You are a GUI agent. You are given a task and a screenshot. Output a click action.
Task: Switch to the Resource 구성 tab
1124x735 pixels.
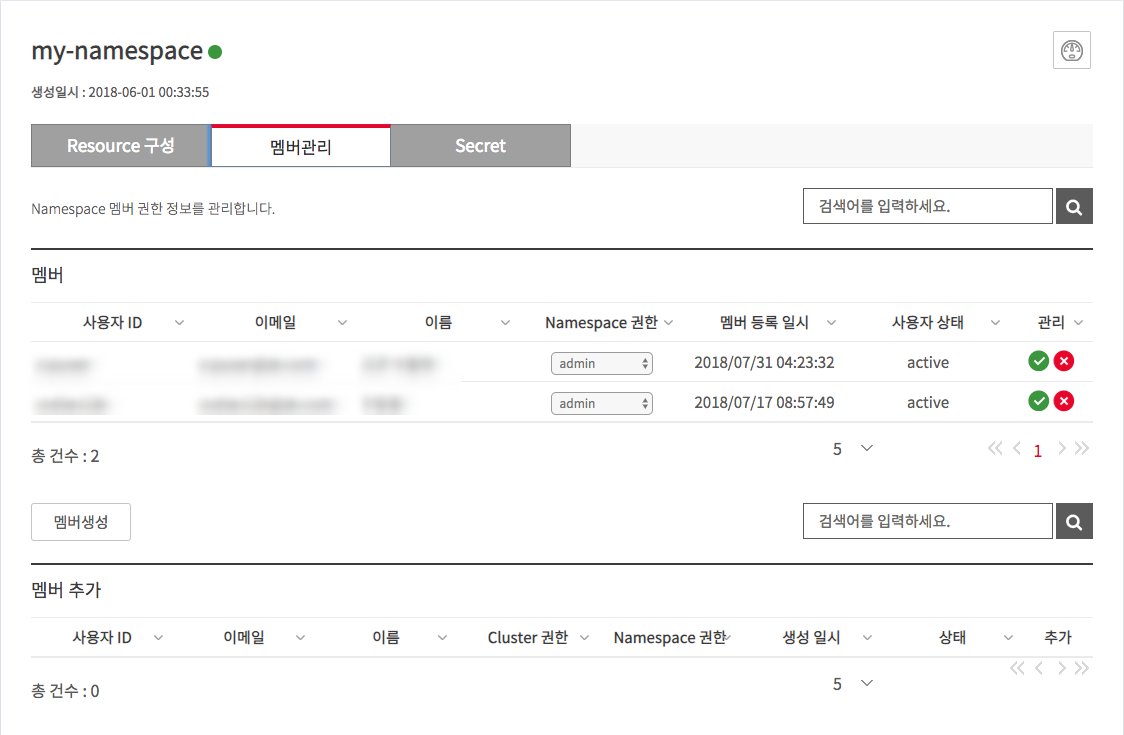click(120, 146)
